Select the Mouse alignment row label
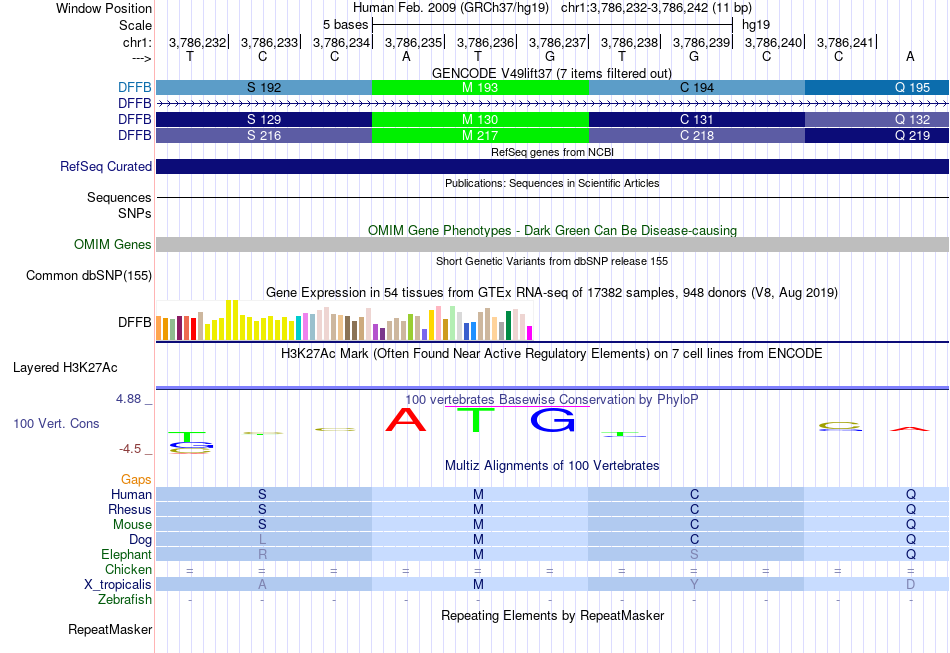 pos(132,525)
